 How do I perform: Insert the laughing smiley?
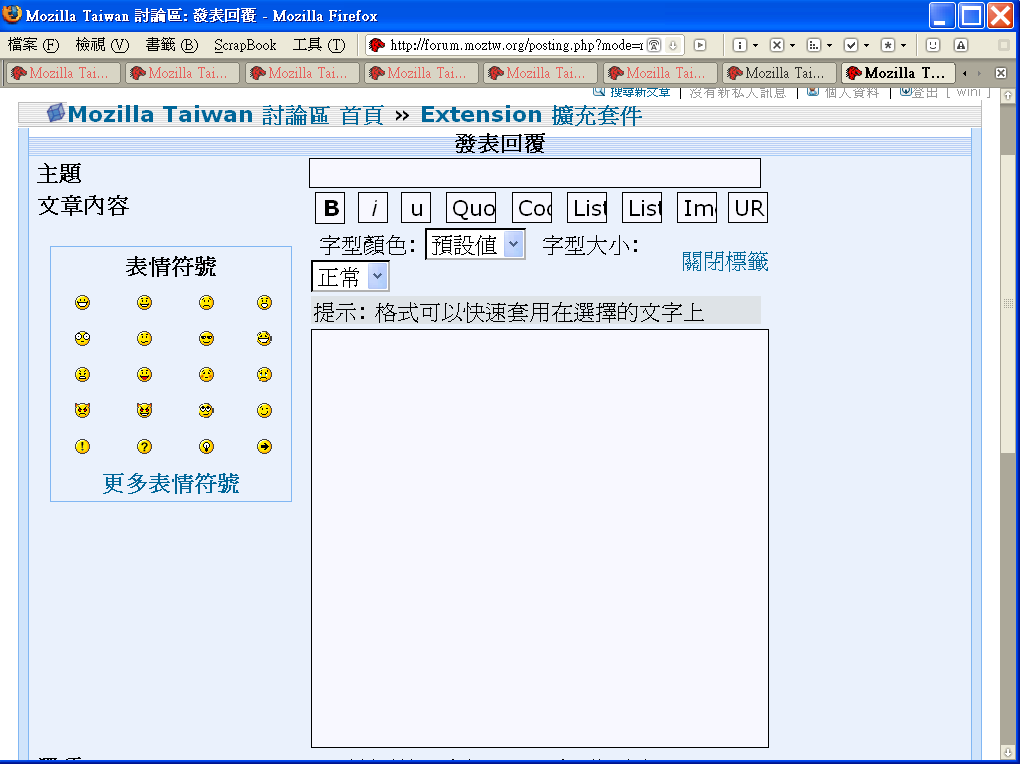(x=264, y=338)
